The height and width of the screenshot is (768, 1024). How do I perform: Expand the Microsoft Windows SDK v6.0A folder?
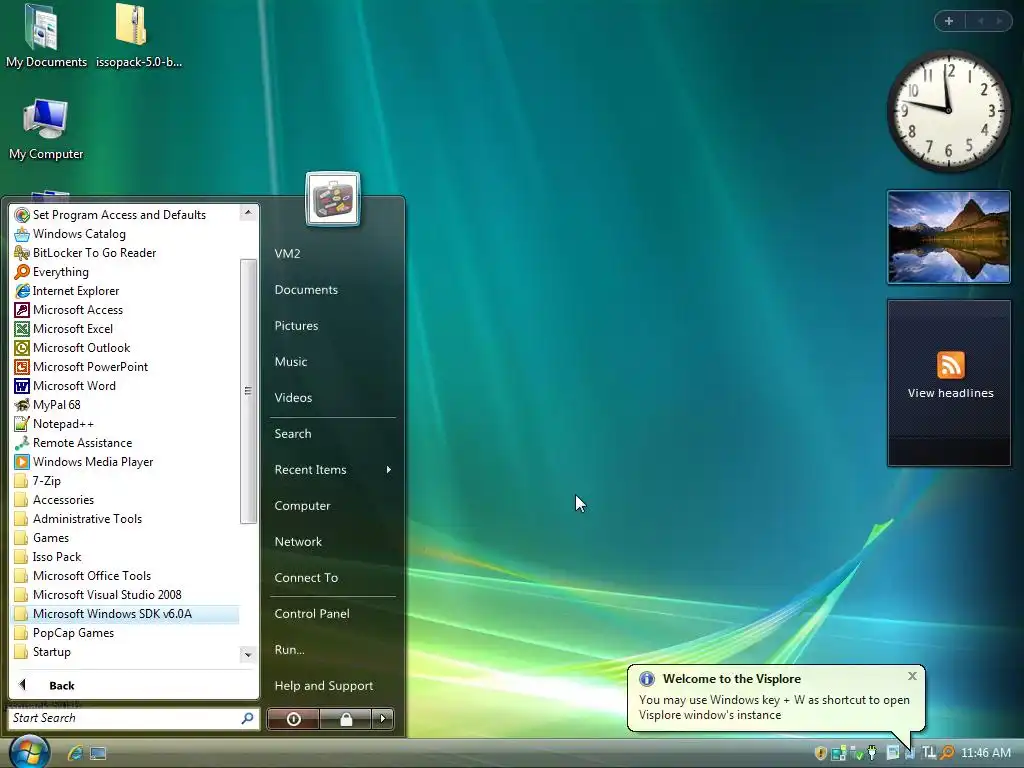coord(125,614)
